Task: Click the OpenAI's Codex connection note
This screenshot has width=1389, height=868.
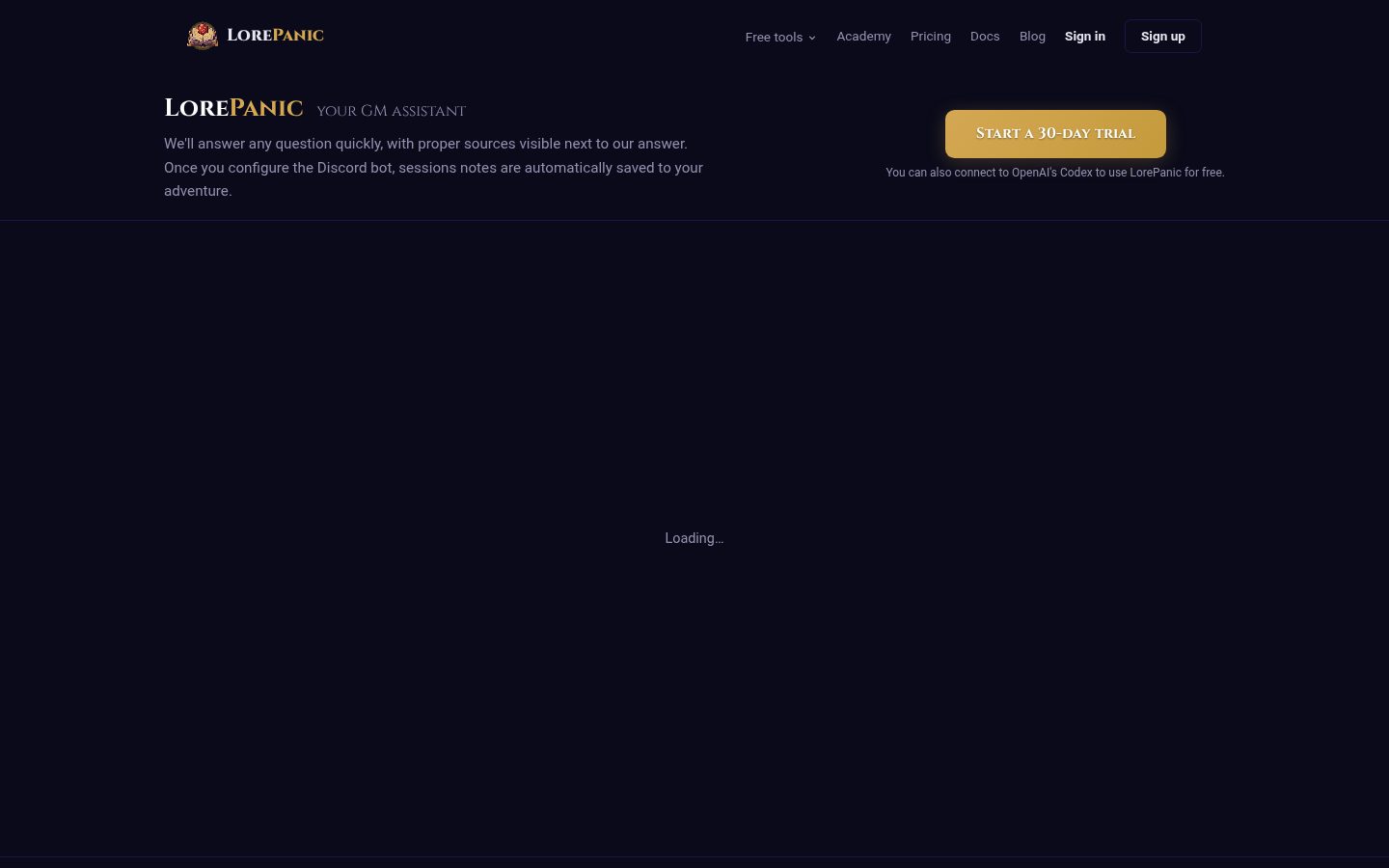Action: point(1055,173)
